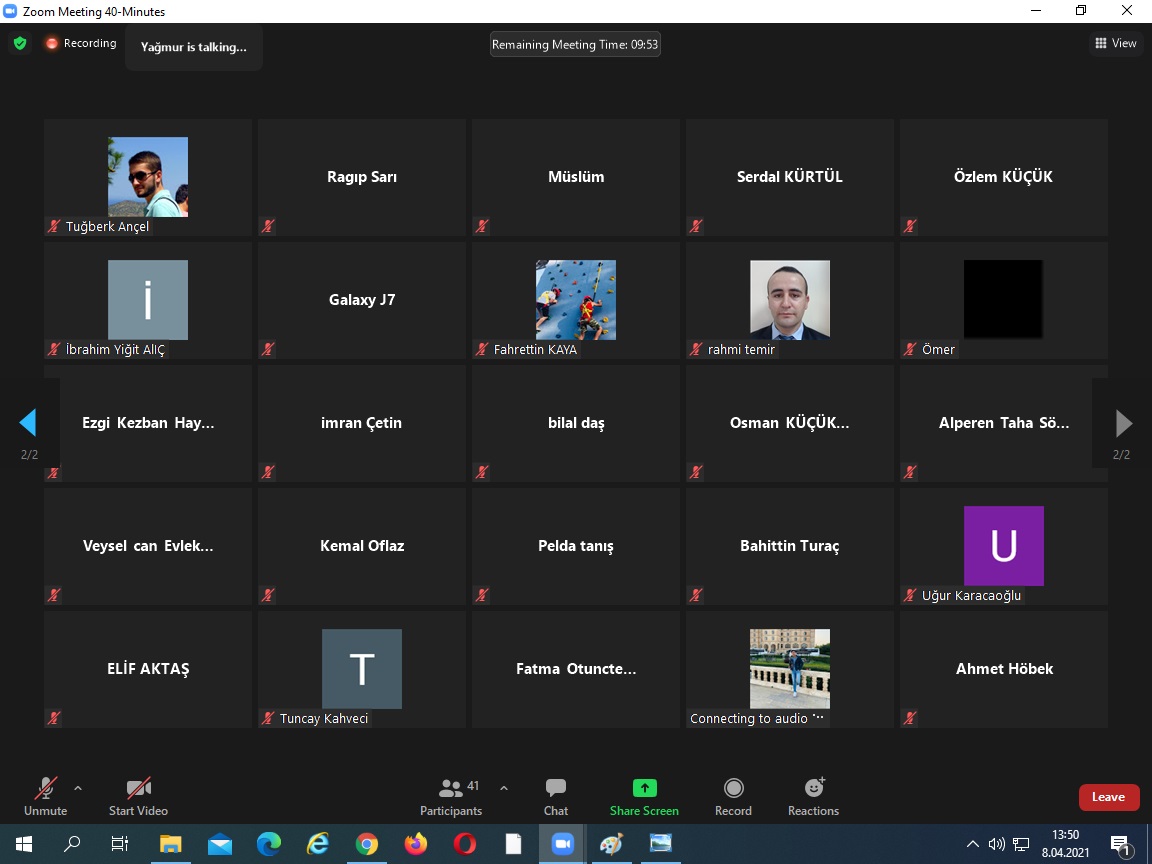Go to next page with right arrow
This screenshot has width=1152, height=864.
[1123, 423]
